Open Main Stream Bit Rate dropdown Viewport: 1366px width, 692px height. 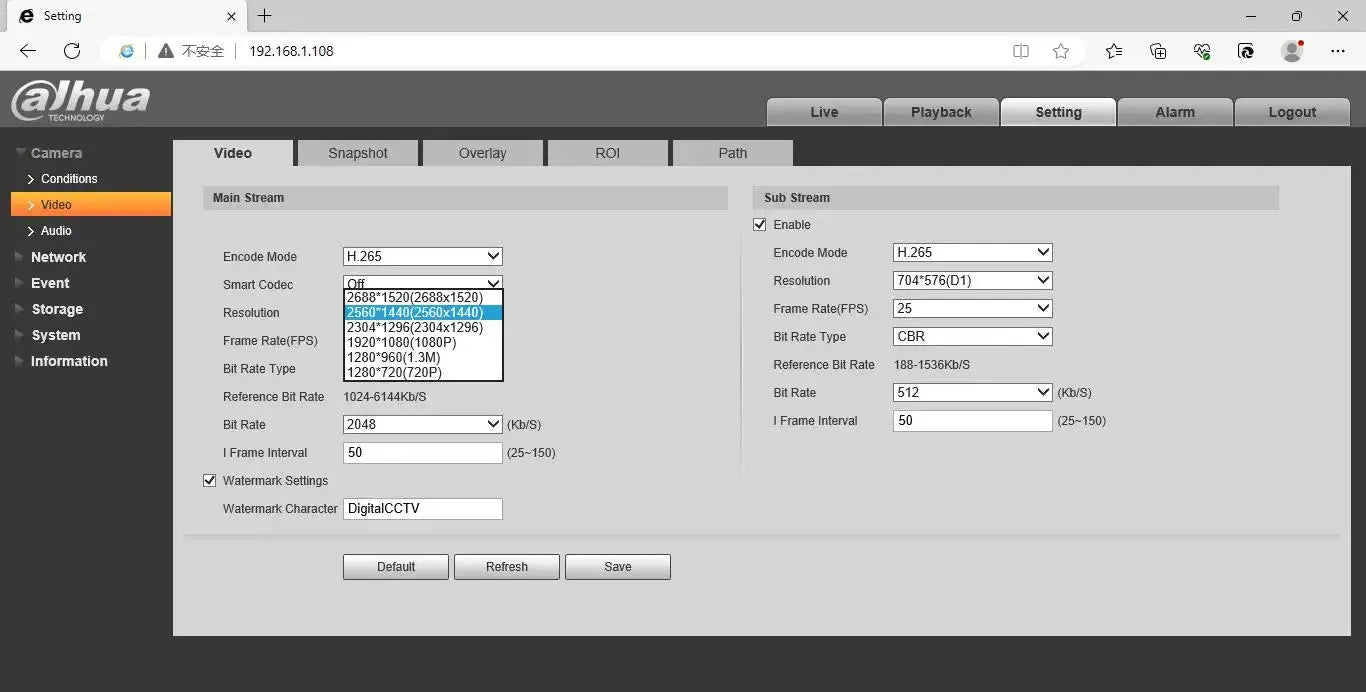pyautogui.click(x=423, y=425)
